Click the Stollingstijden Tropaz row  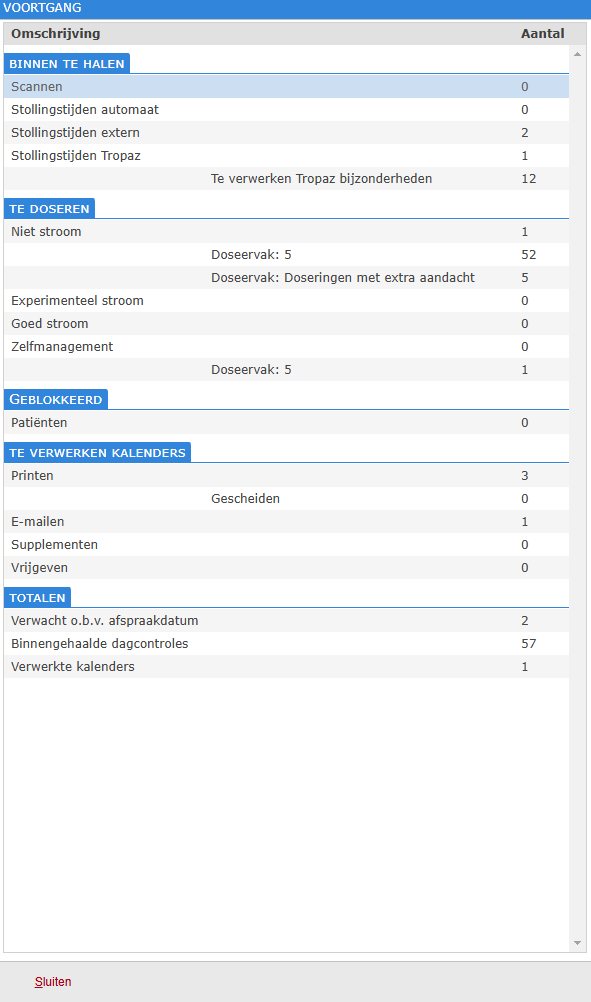(286, 155)
